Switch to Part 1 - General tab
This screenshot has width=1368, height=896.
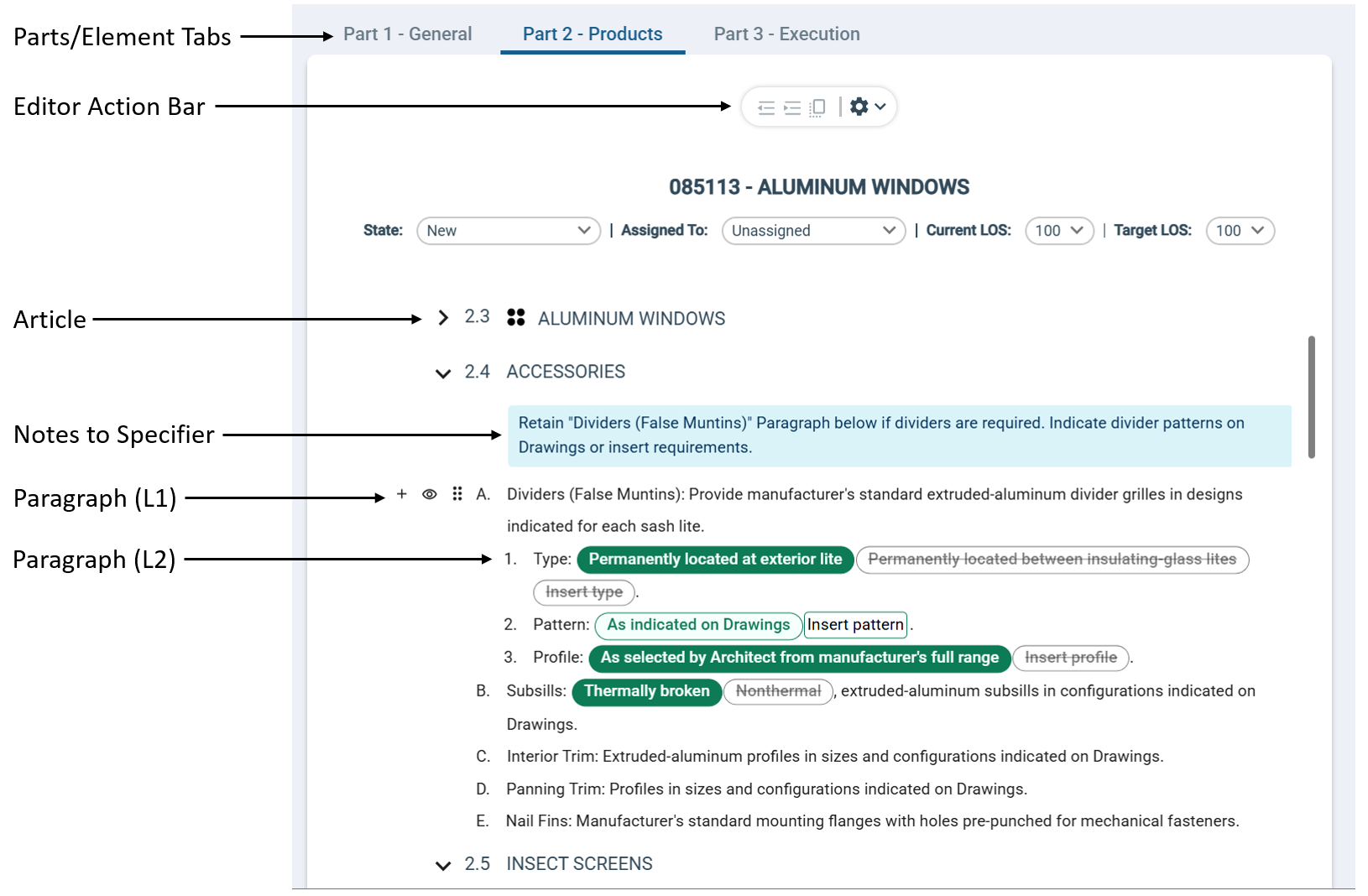tap(407, 34)
